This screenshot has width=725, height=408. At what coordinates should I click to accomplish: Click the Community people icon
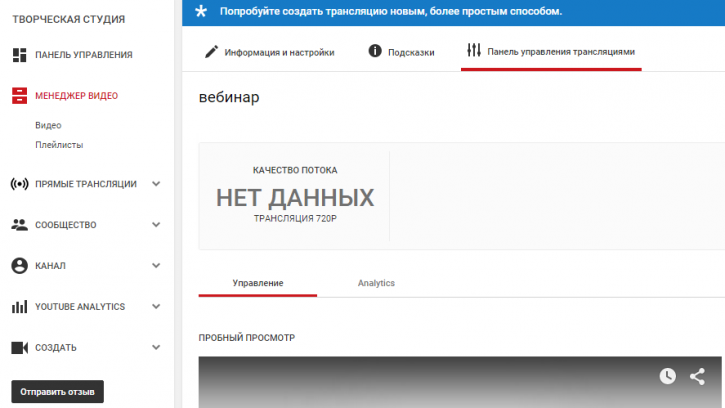point(19,225)
